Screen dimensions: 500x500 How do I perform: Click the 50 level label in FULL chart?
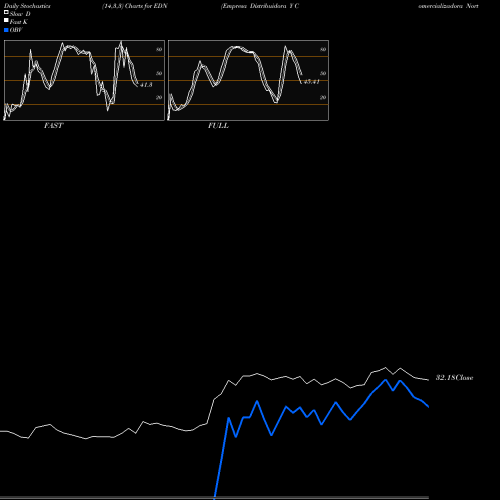tap(323, 73)
